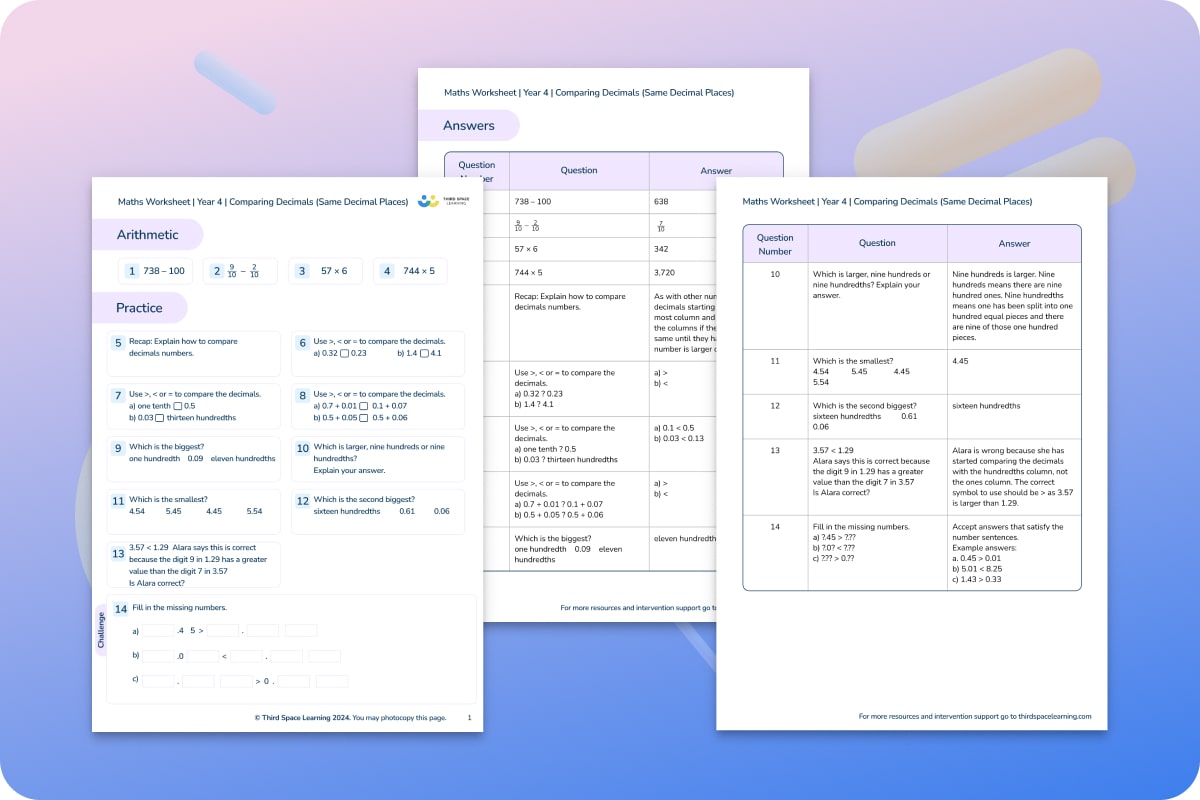Click the 'Question' column header on the Answers page

[x=579, y=170]
